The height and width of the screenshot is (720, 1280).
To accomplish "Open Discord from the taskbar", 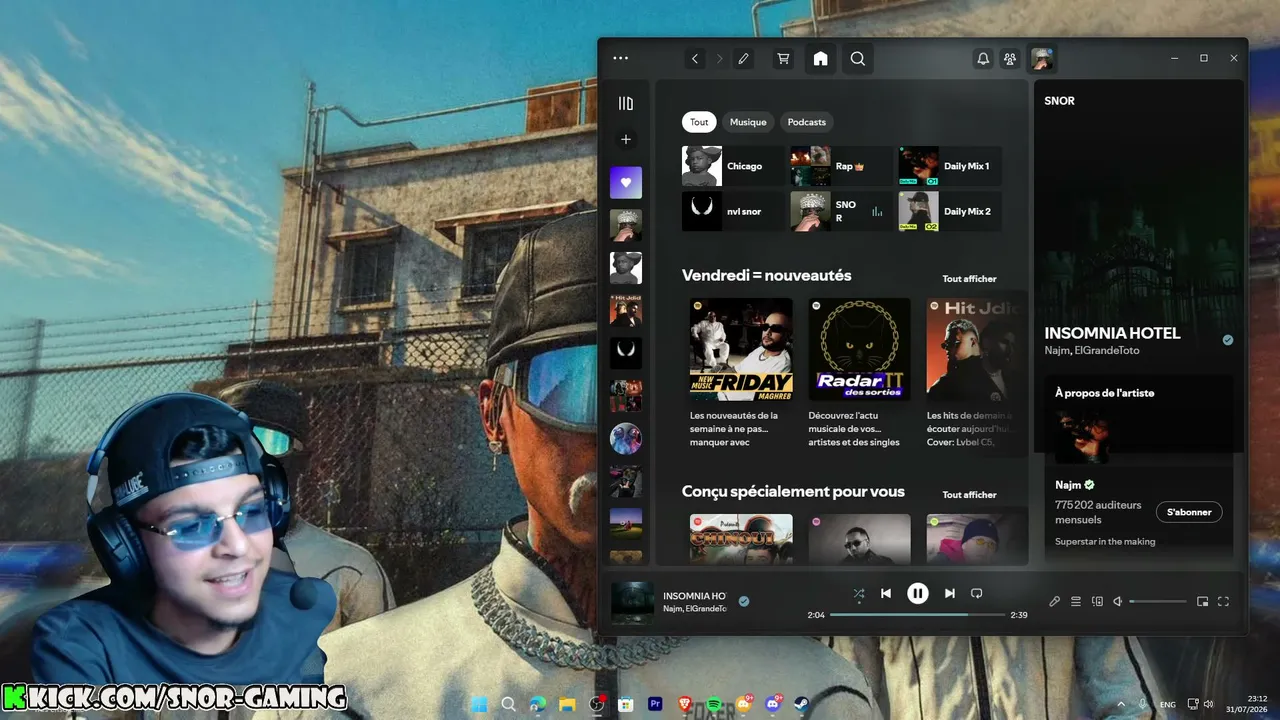I will pos(773,704).
